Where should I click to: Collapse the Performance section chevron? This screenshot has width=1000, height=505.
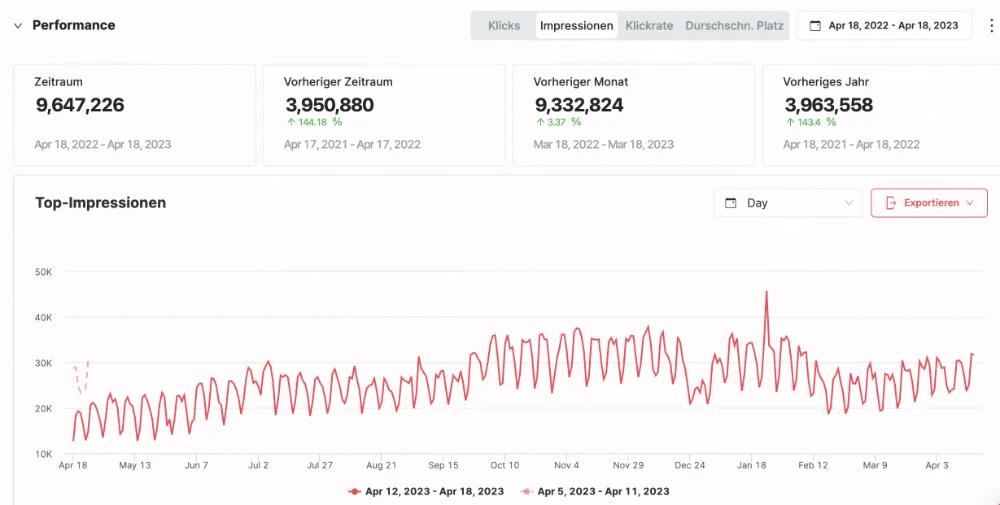coord(17,26)
